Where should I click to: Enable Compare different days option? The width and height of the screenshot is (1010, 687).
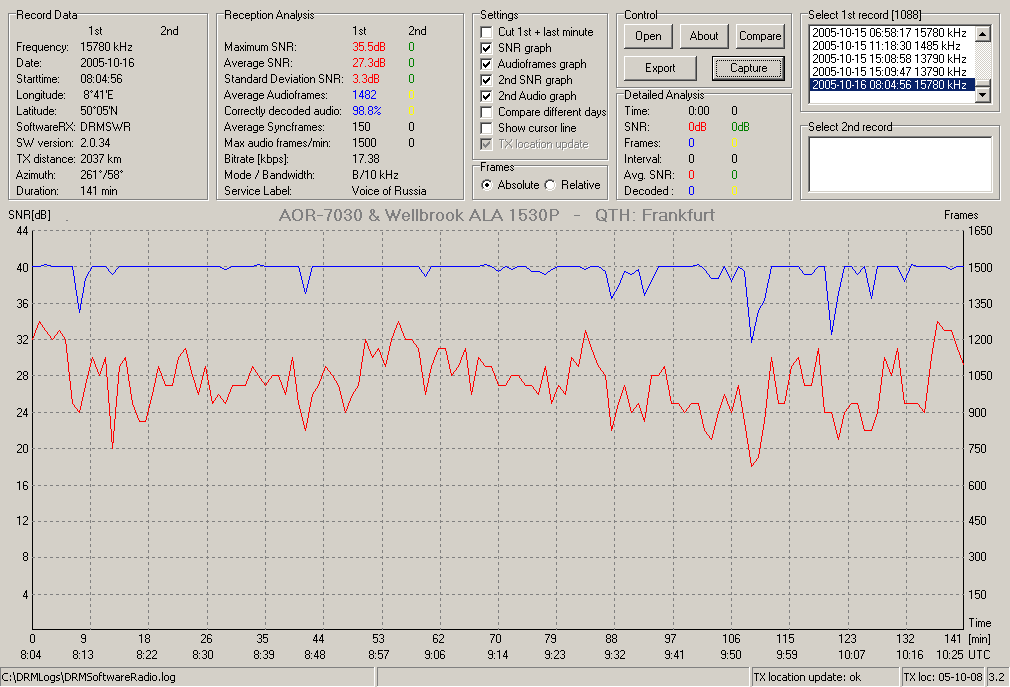486,112
